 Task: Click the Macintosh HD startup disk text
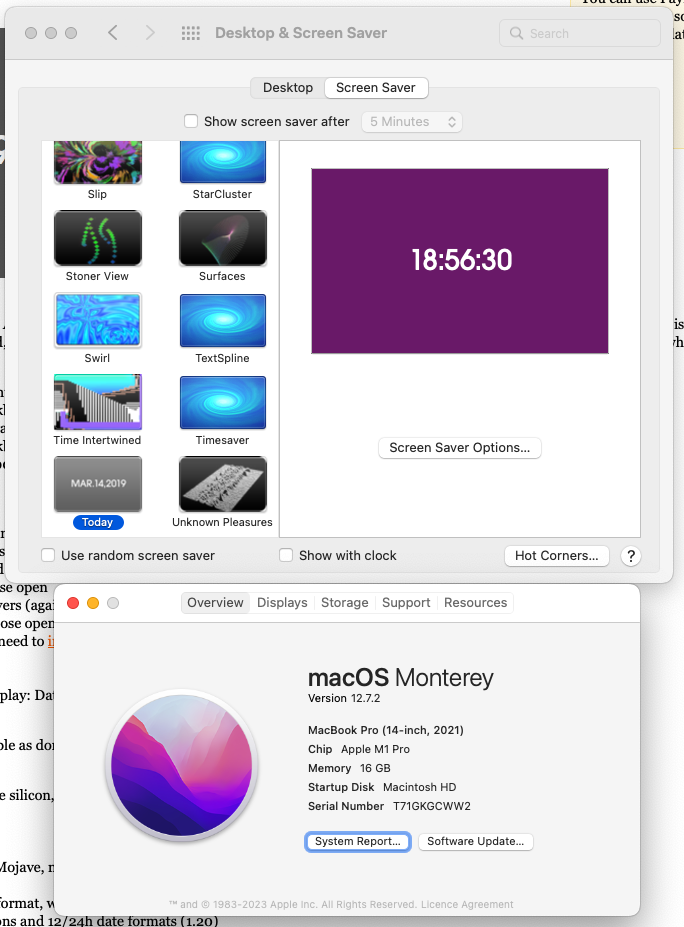[x=420, y=787]
